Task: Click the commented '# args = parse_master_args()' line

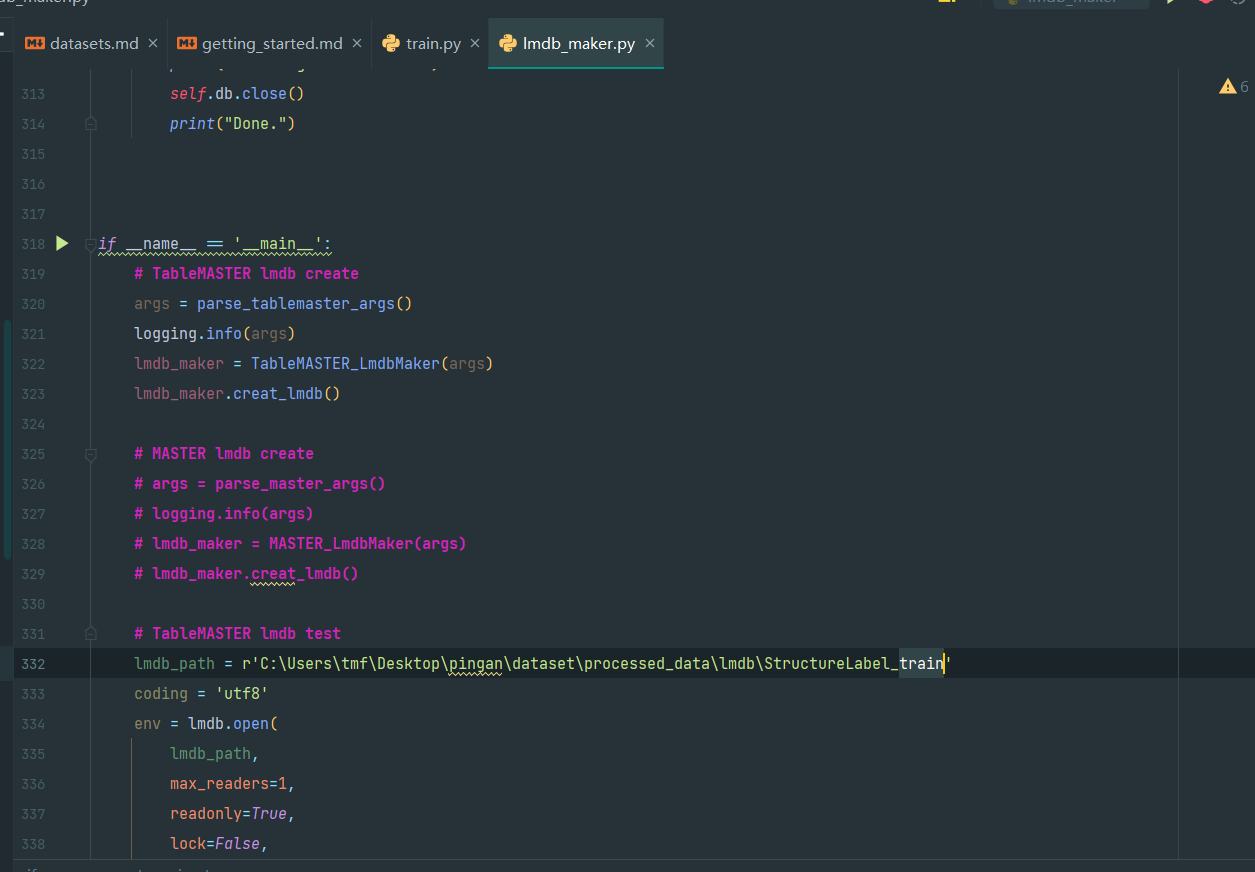Action: [260, 483]
